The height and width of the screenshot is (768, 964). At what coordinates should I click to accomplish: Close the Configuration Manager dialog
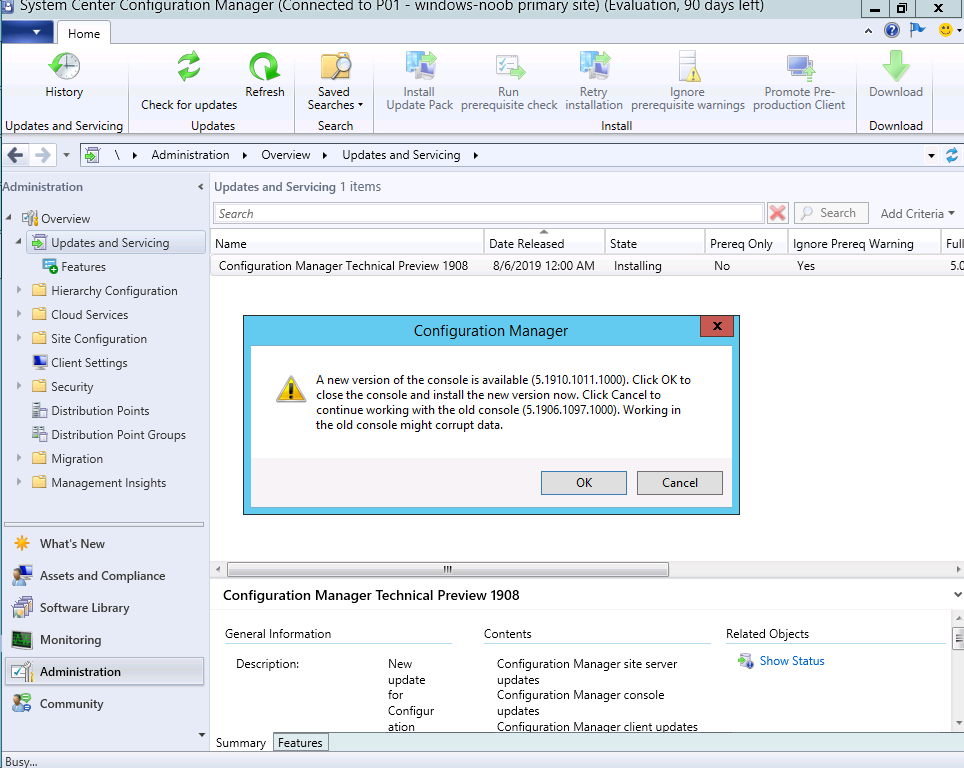tap(717, 326)
